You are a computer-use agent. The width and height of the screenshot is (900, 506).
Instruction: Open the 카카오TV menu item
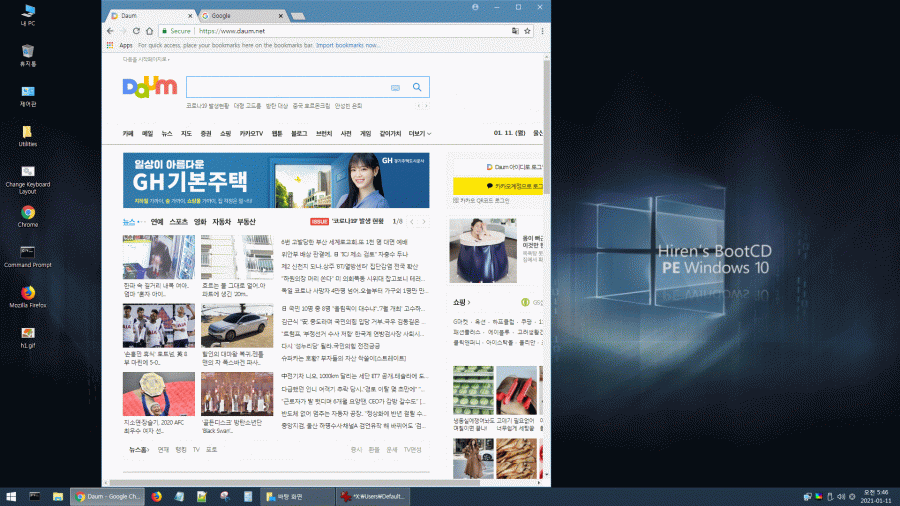pyautogui.click(x=251, y=134)
